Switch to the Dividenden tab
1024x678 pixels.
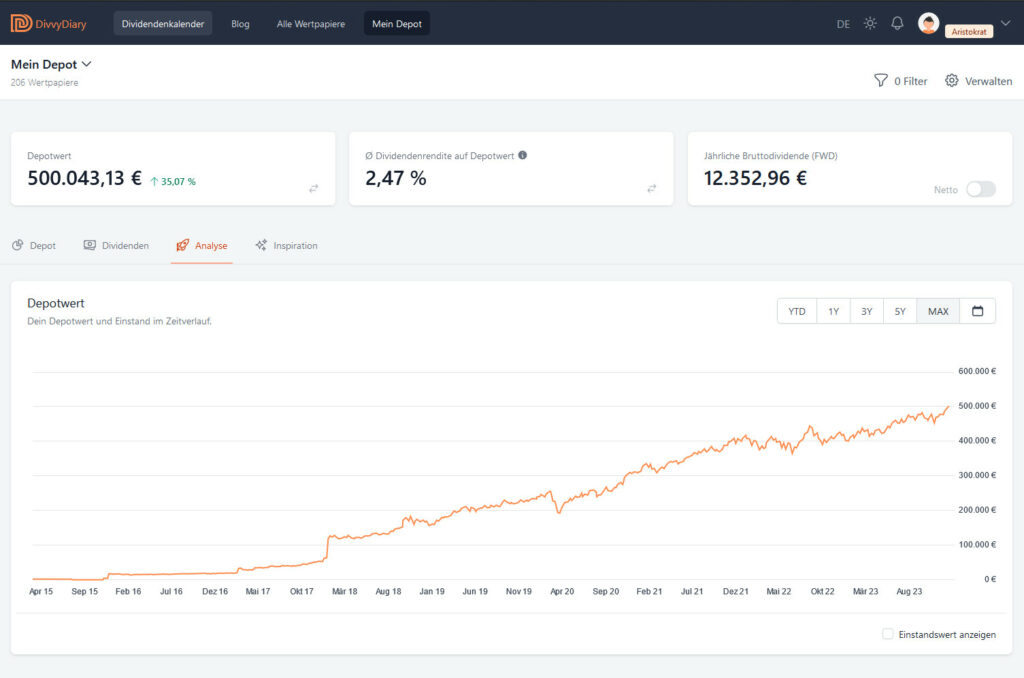point(116,246)
